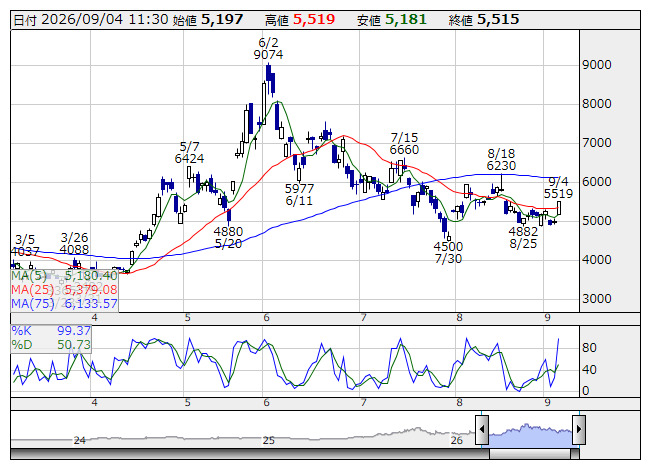Click the 80 stochastic axis label
This screenshot has height=470, width=653.
[x=589, y=348]
